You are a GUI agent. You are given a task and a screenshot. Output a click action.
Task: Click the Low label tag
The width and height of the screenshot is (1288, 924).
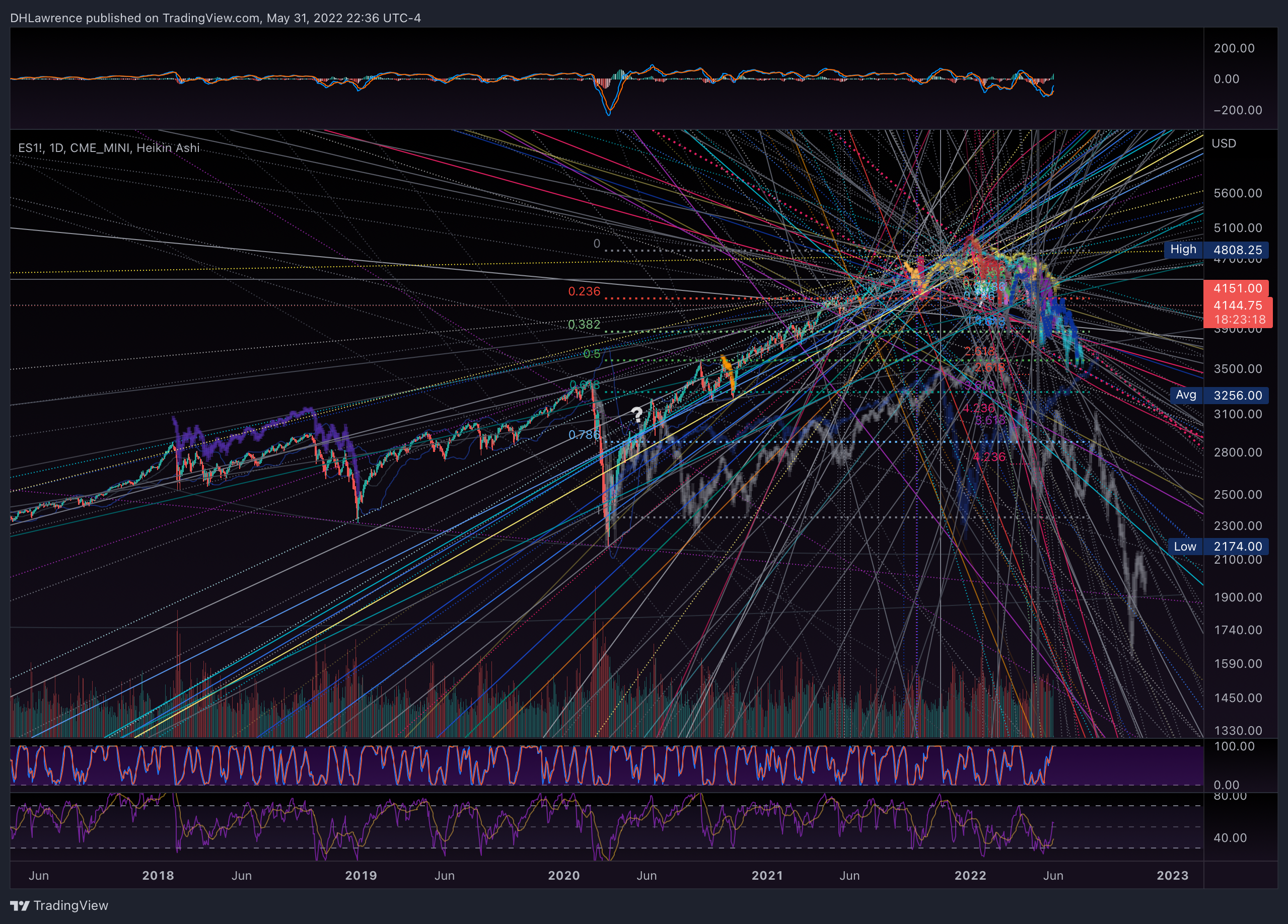pos(1185,547)
